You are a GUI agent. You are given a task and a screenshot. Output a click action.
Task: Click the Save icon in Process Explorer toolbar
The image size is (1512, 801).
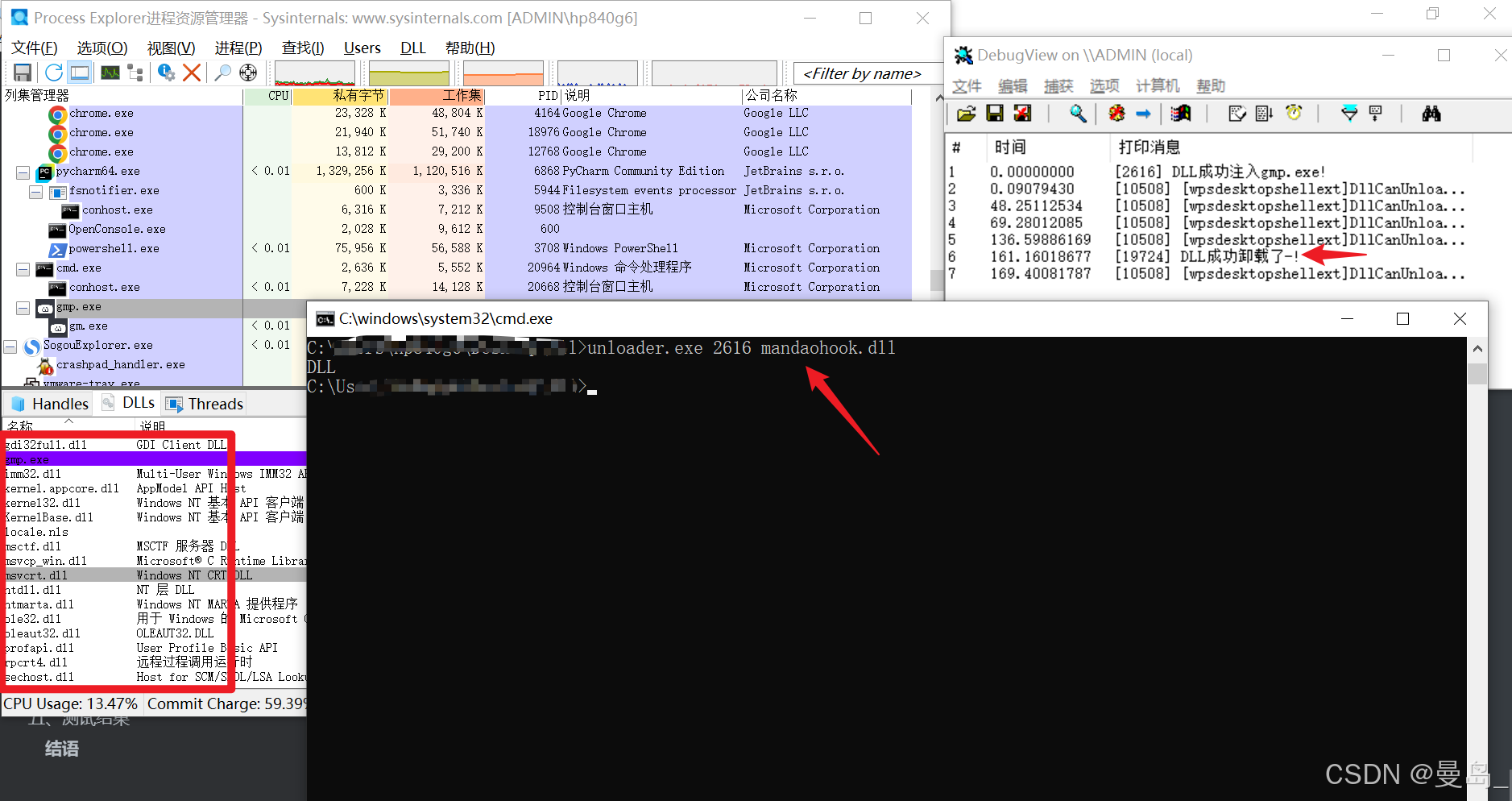(23, 73)
